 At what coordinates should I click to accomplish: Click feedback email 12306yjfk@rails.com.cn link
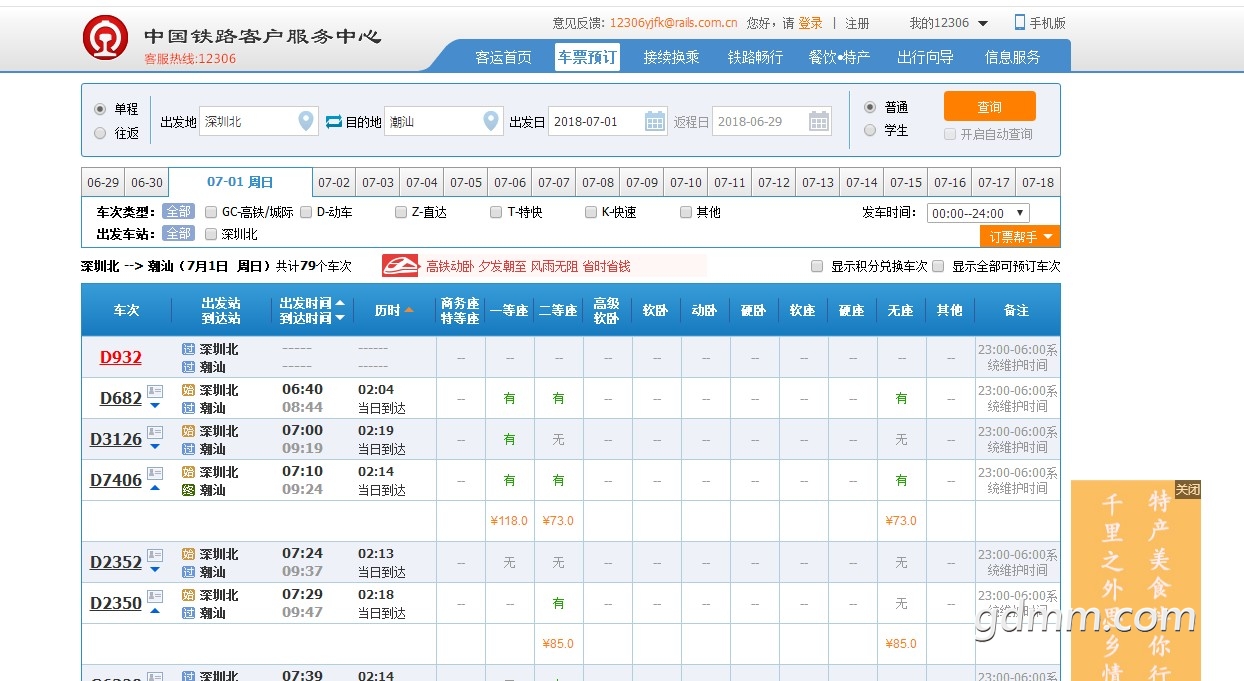click(x=673, y=23)
